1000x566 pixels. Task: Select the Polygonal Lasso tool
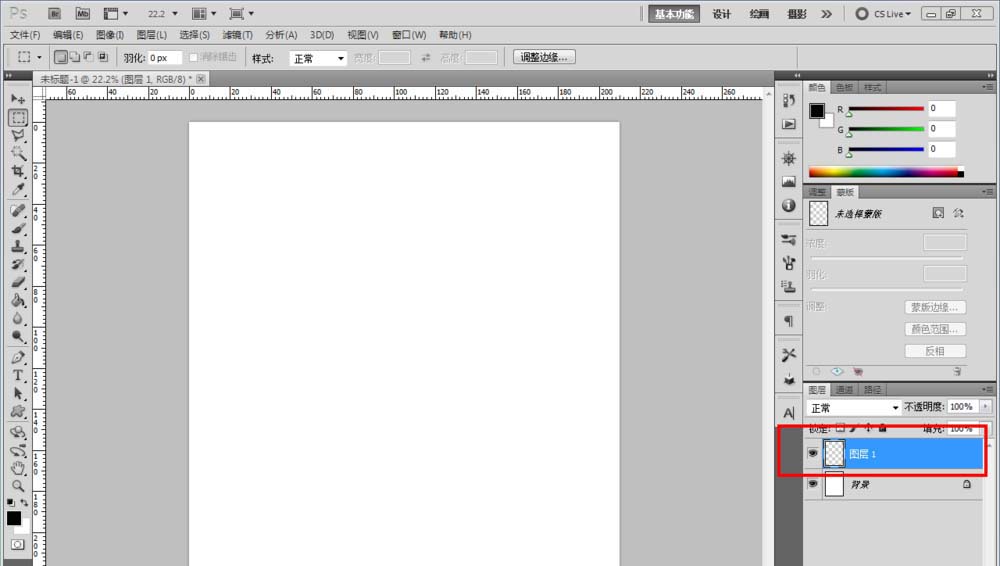point(18,135)
